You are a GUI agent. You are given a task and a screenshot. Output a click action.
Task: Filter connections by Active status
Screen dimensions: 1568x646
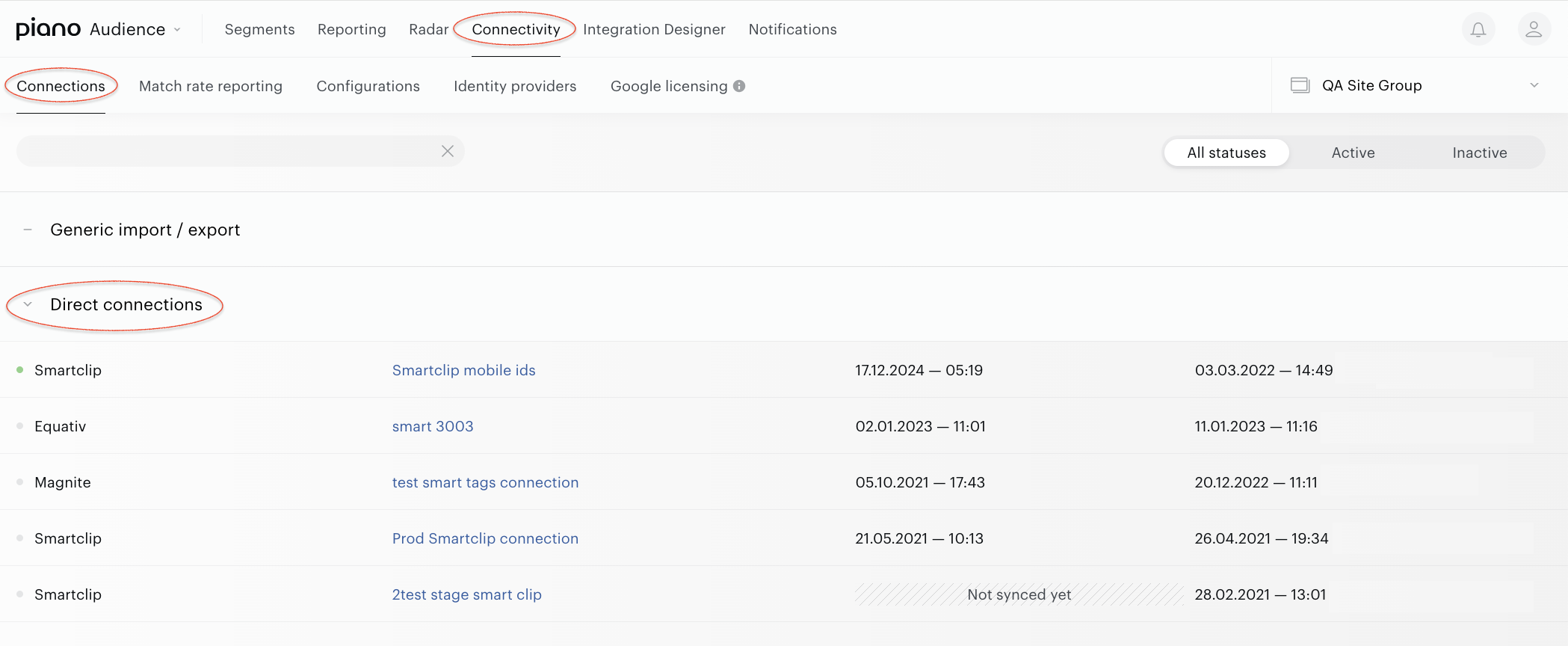pyautogui.click(x=1353, y=153)
